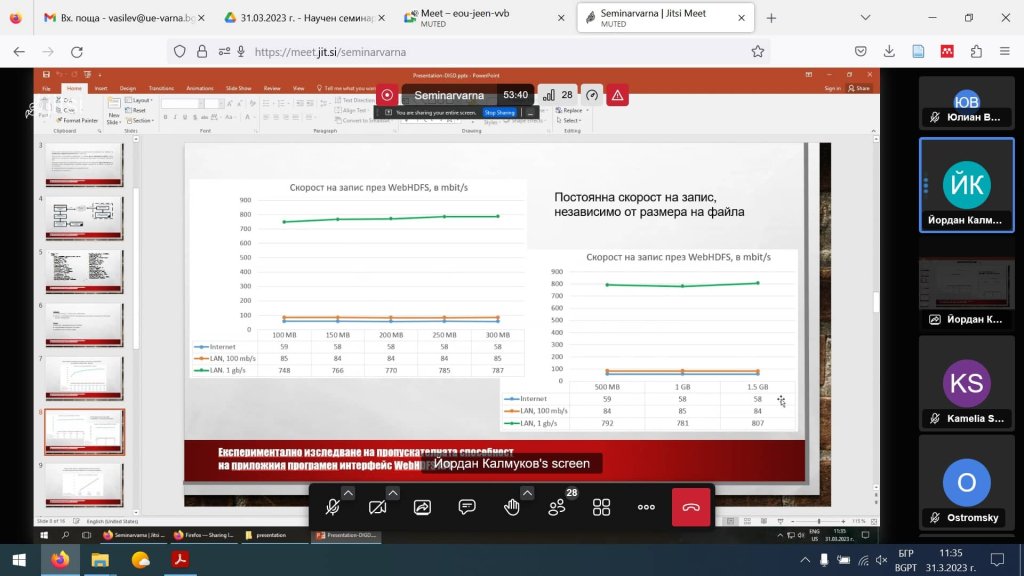Click the Format Painter button
Viewport: 1024px width, 576px height.
pyautogui.click(x=77, y=121)
